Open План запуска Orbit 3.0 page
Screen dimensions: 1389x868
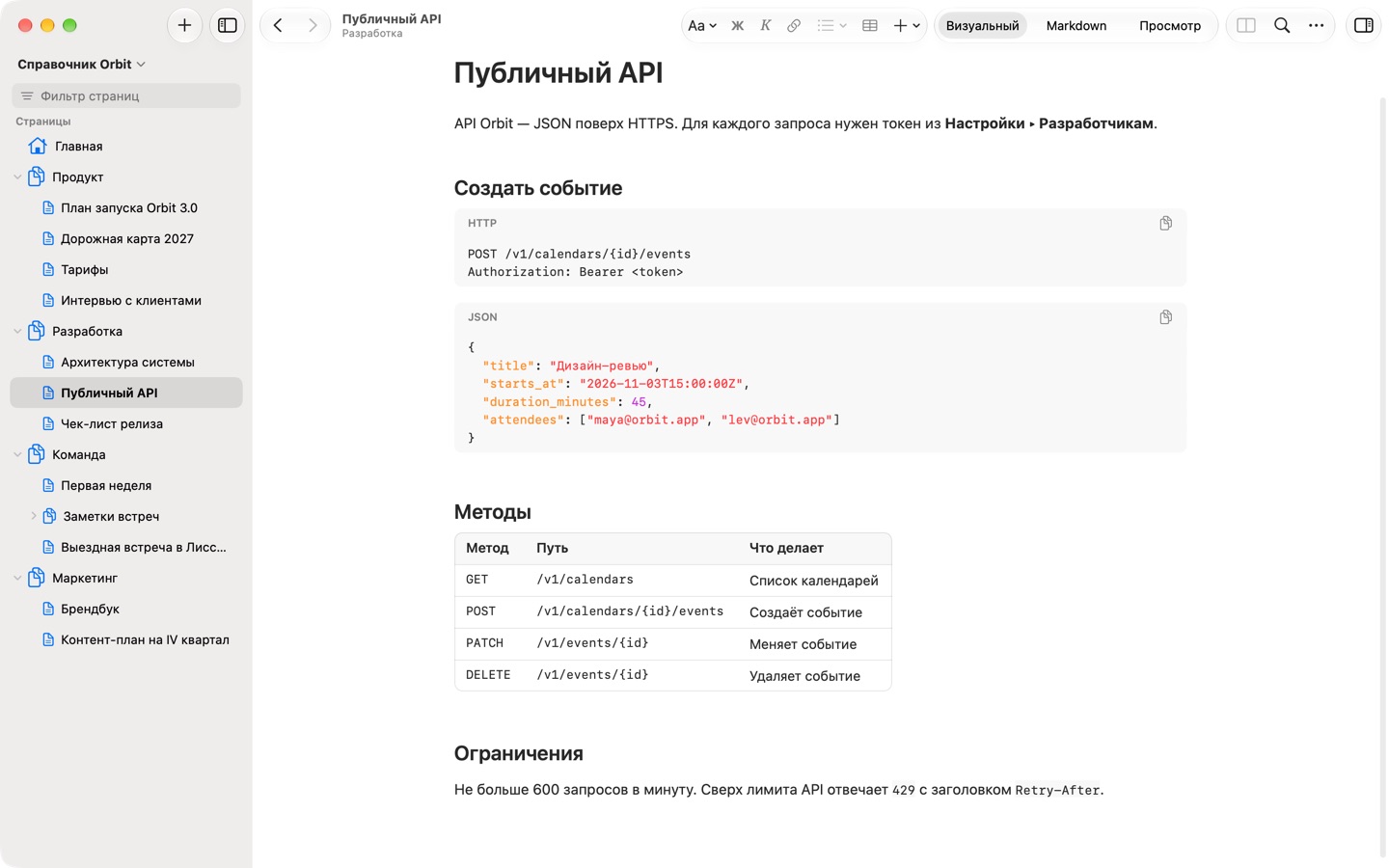(x=126, y=208)
